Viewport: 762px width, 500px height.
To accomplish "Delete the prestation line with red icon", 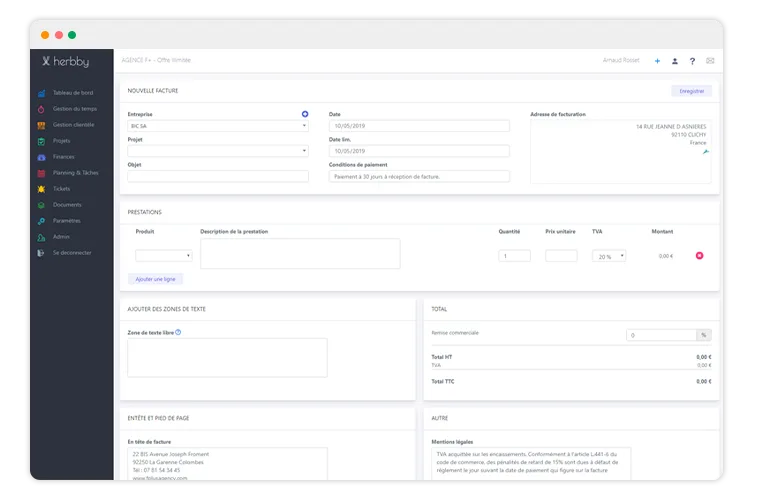I will coord(699,256).
